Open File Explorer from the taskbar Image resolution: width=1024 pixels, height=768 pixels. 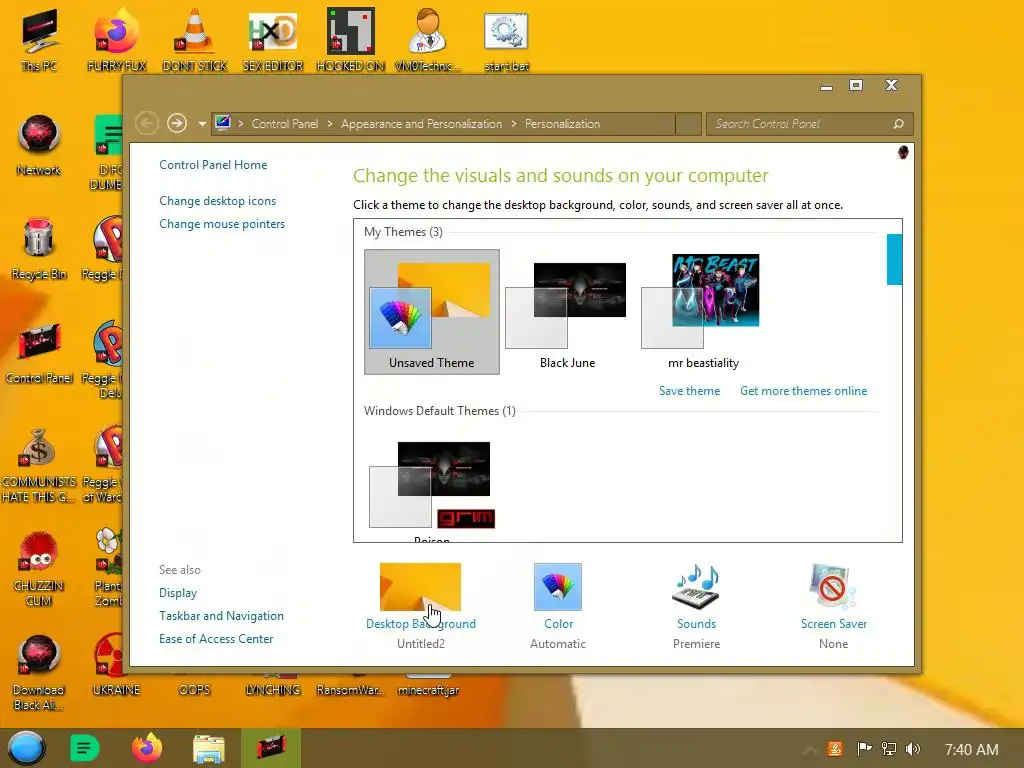pyautogui.click(x=209, y=748)
